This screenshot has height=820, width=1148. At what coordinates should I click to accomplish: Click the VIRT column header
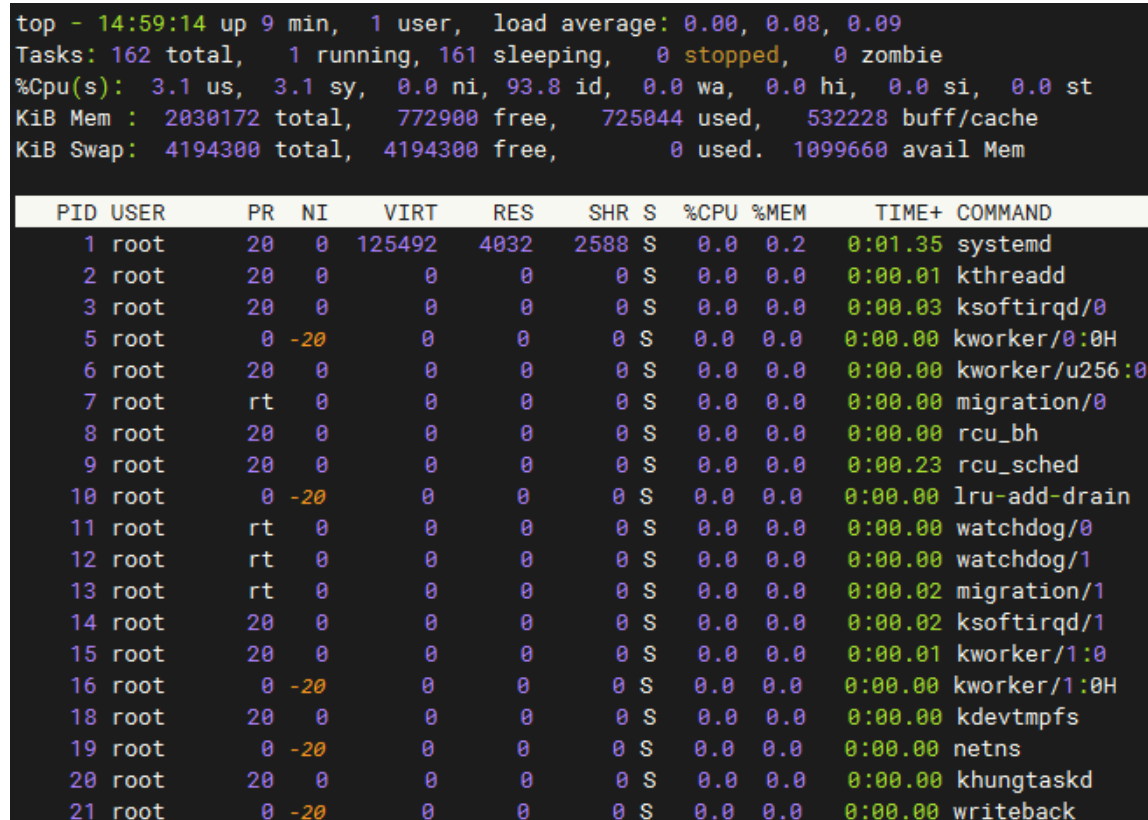(410, 212)
